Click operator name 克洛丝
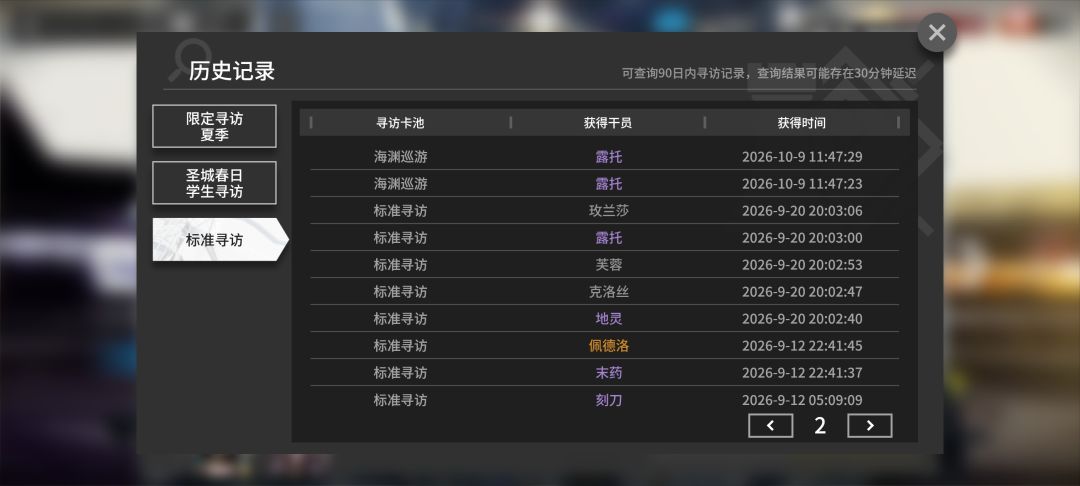The width and height of the screenshot is (1080, 486). point(609,292)
